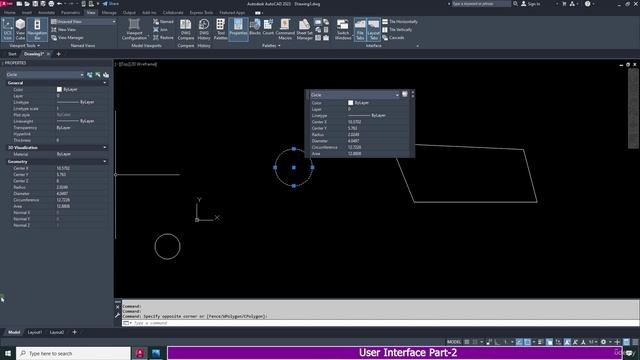Open the Circle dropdown in Quick Properties

click(355, 95)
